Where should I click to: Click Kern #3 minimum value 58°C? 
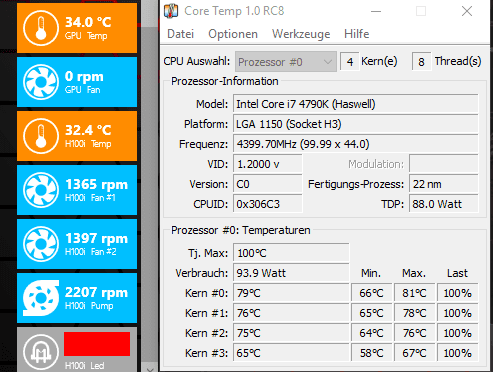coord(371,353)
